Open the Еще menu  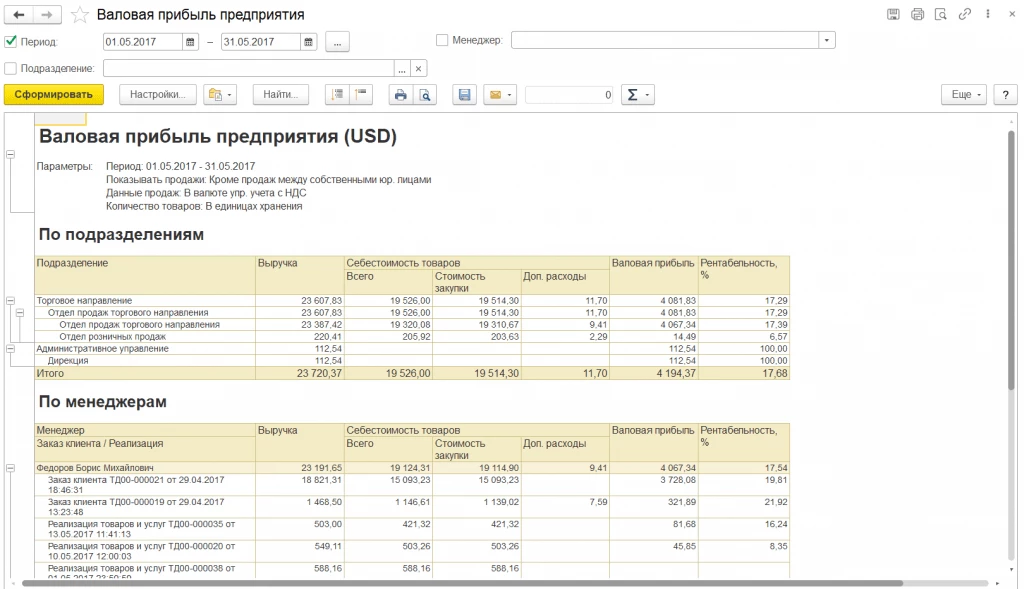point(964,95)
